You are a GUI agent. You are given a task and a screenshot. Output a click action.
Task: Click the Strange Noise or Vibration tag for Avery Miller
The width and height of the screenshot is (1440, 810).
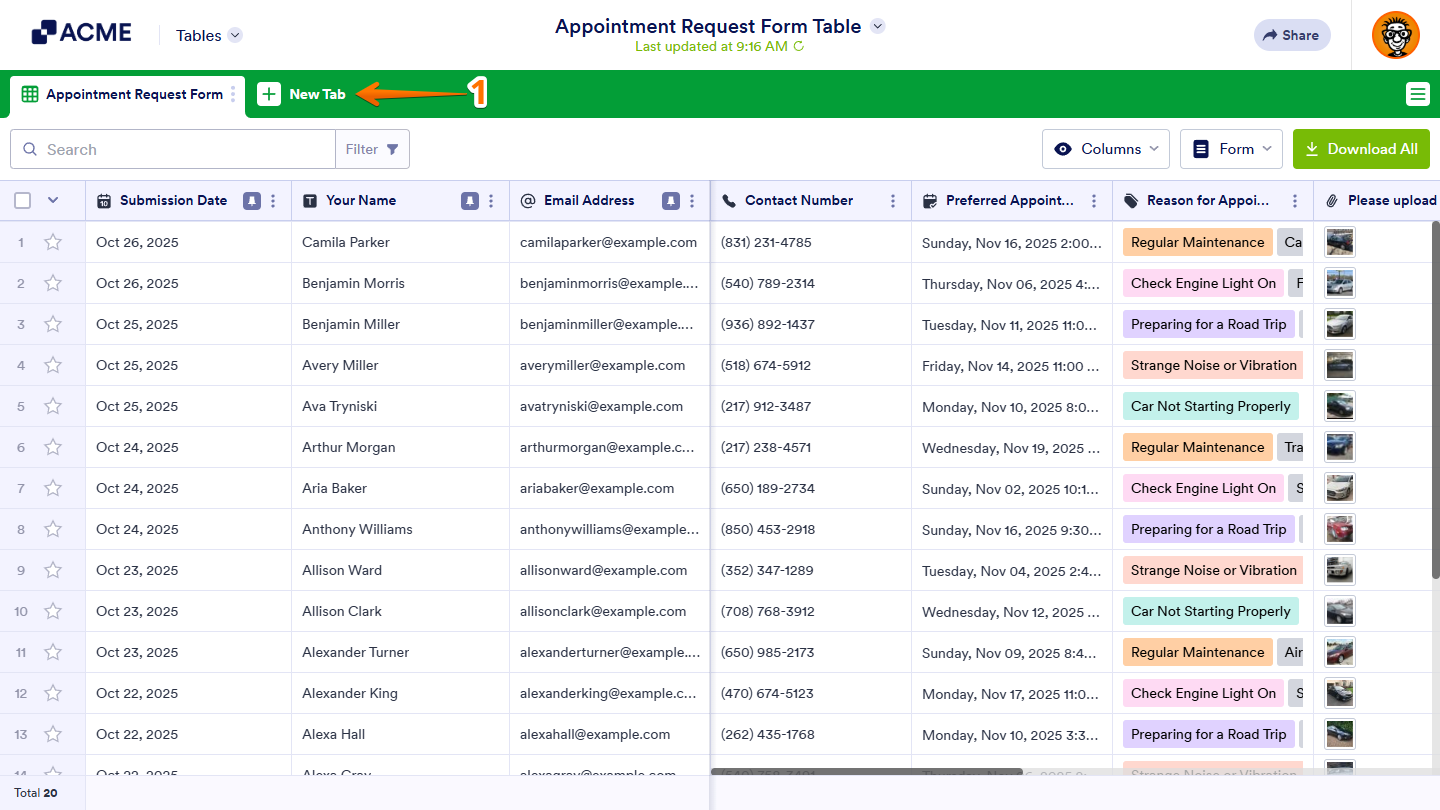[1213, 365]
